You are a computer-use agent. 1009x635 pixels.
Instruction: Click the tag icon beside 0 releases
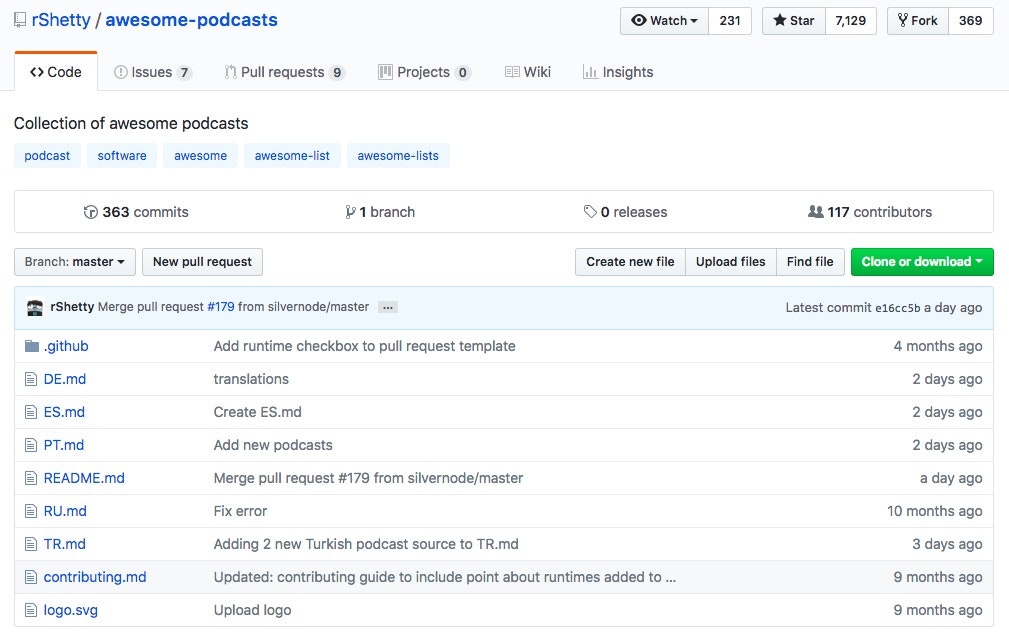590,211
